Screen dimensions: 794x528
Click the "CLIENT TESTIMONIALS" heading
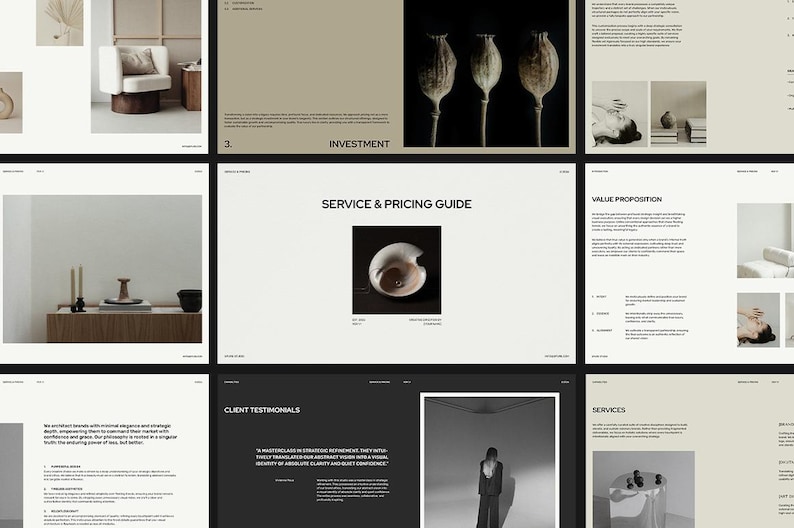tap(262, 410)
